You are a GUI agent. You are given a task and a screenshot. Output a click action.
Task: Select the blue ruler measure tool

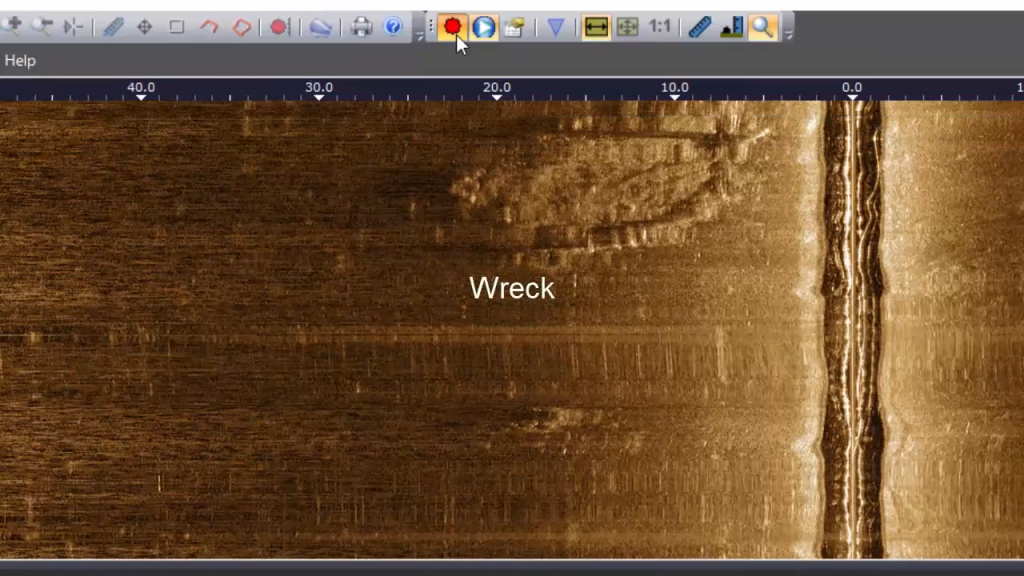click(x=113, y=27)
